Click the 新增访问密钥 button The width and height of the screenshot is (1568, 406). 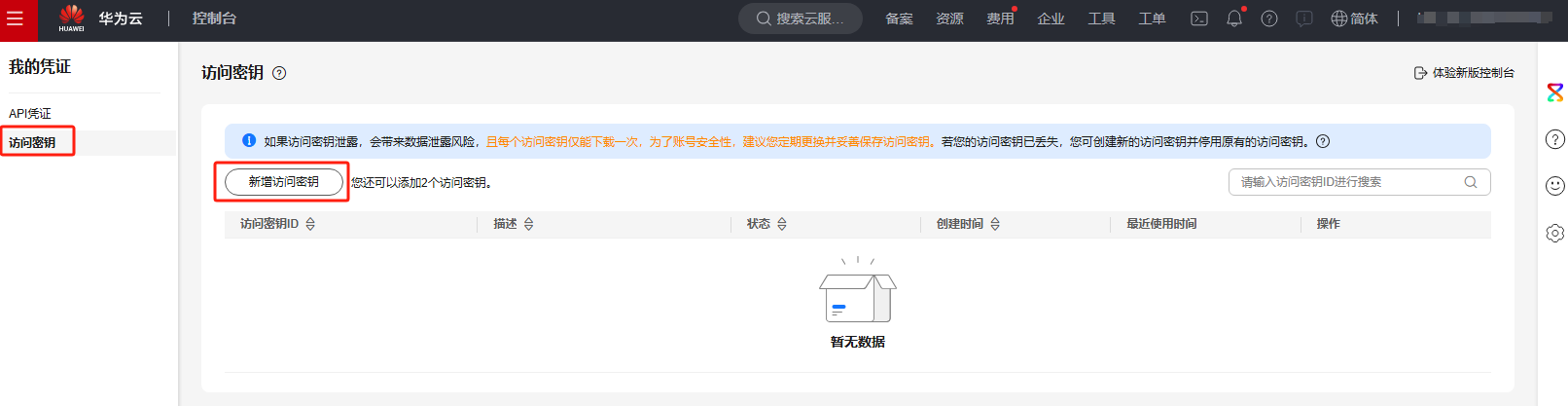(283, 182)
